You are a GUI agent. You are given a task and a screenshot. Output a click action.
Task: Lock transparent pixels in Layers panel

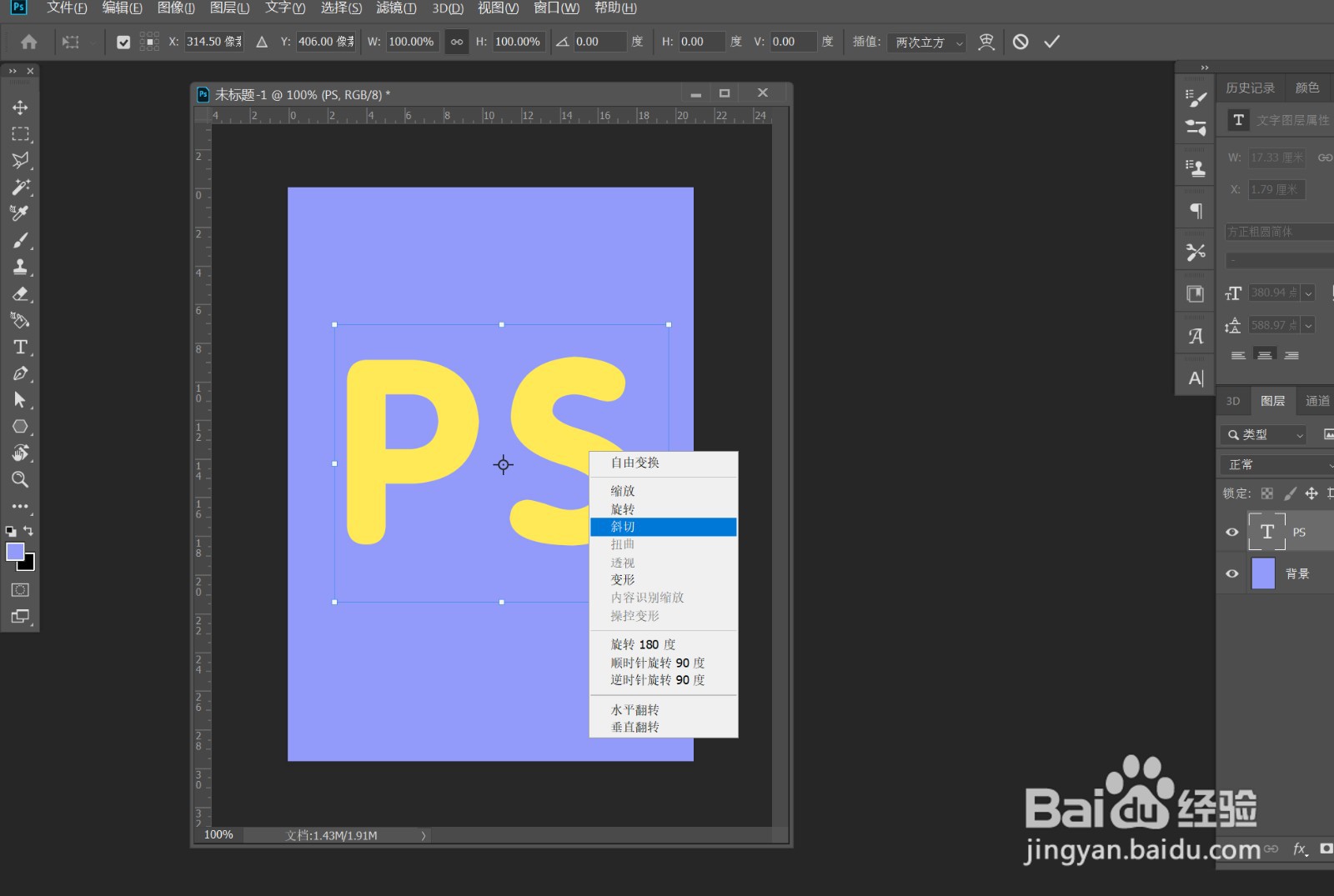[1267, 493]
